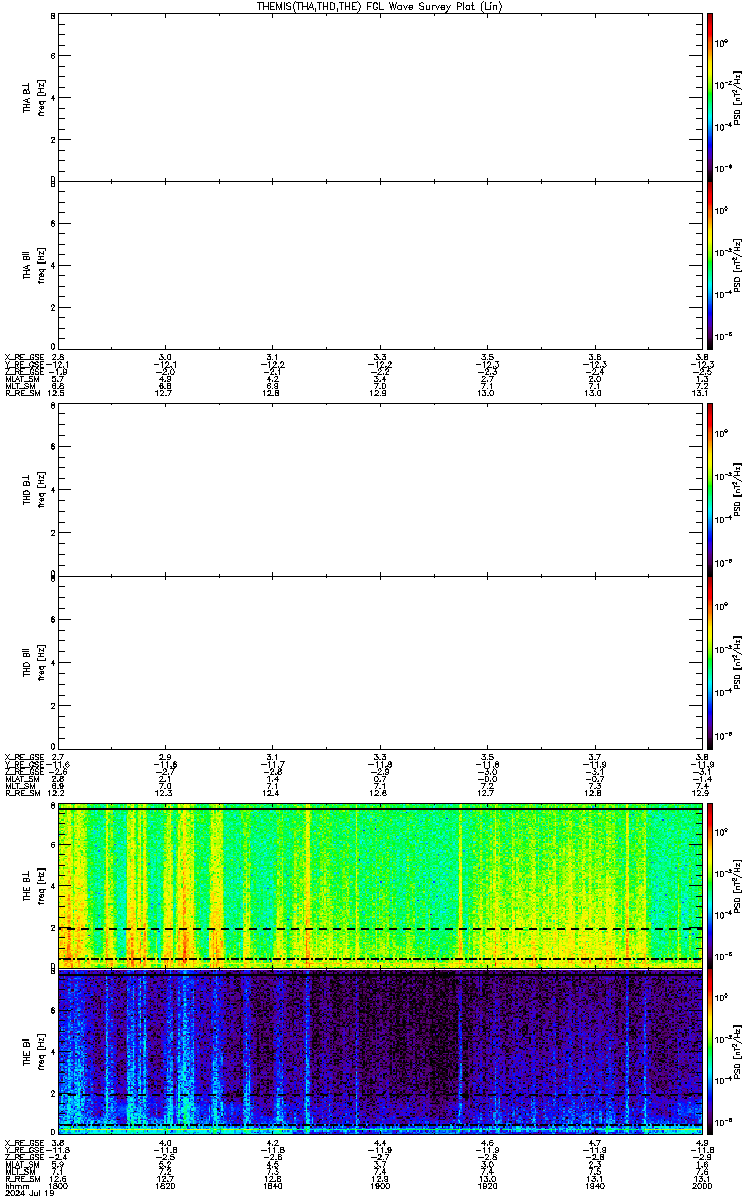750x1200 pixels.
Task: Click the 1800 time tick label
Action: point(58,1185)
